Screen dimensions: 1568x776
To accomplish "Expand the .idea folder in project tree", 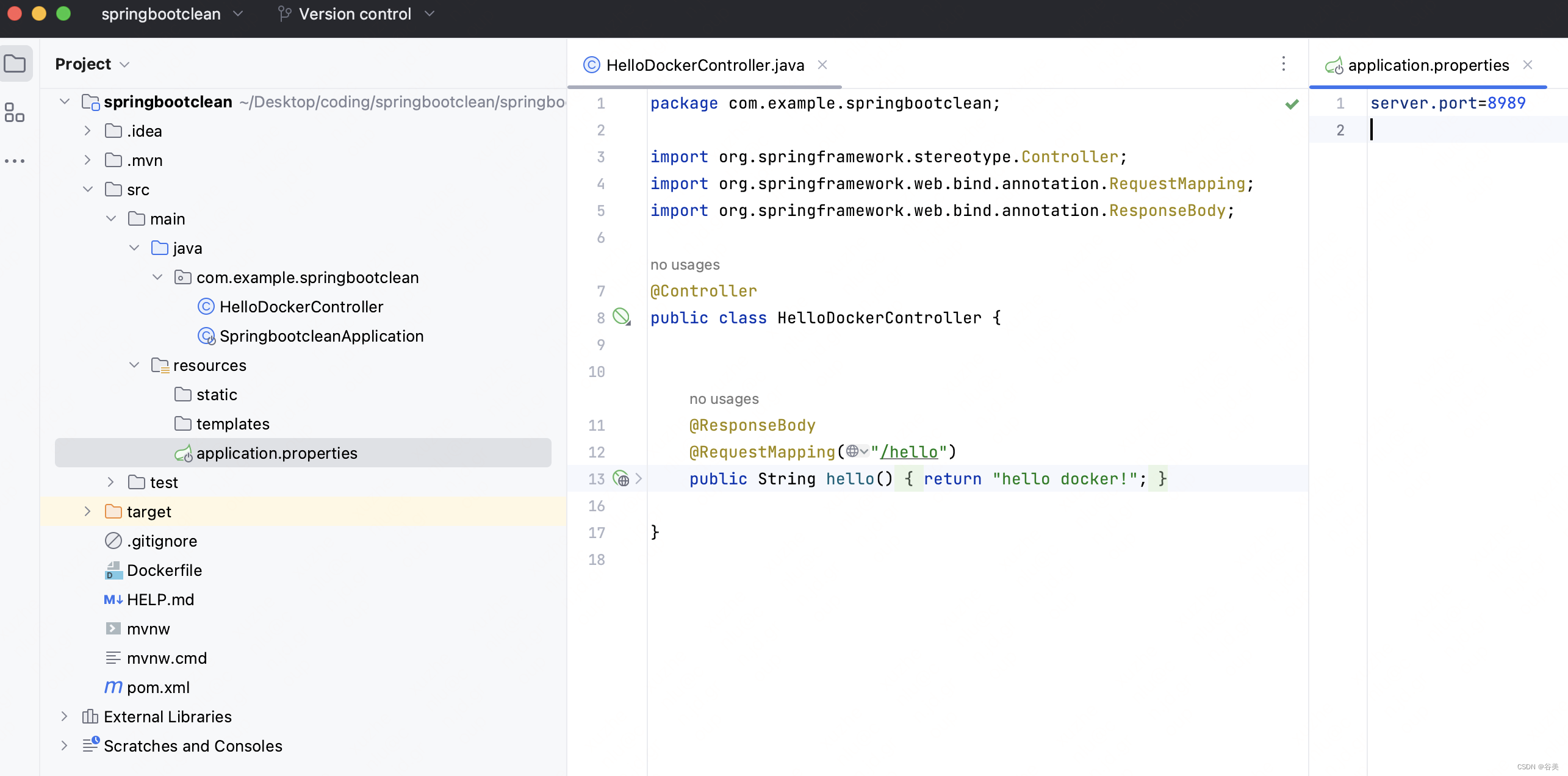I will point(89,131).
